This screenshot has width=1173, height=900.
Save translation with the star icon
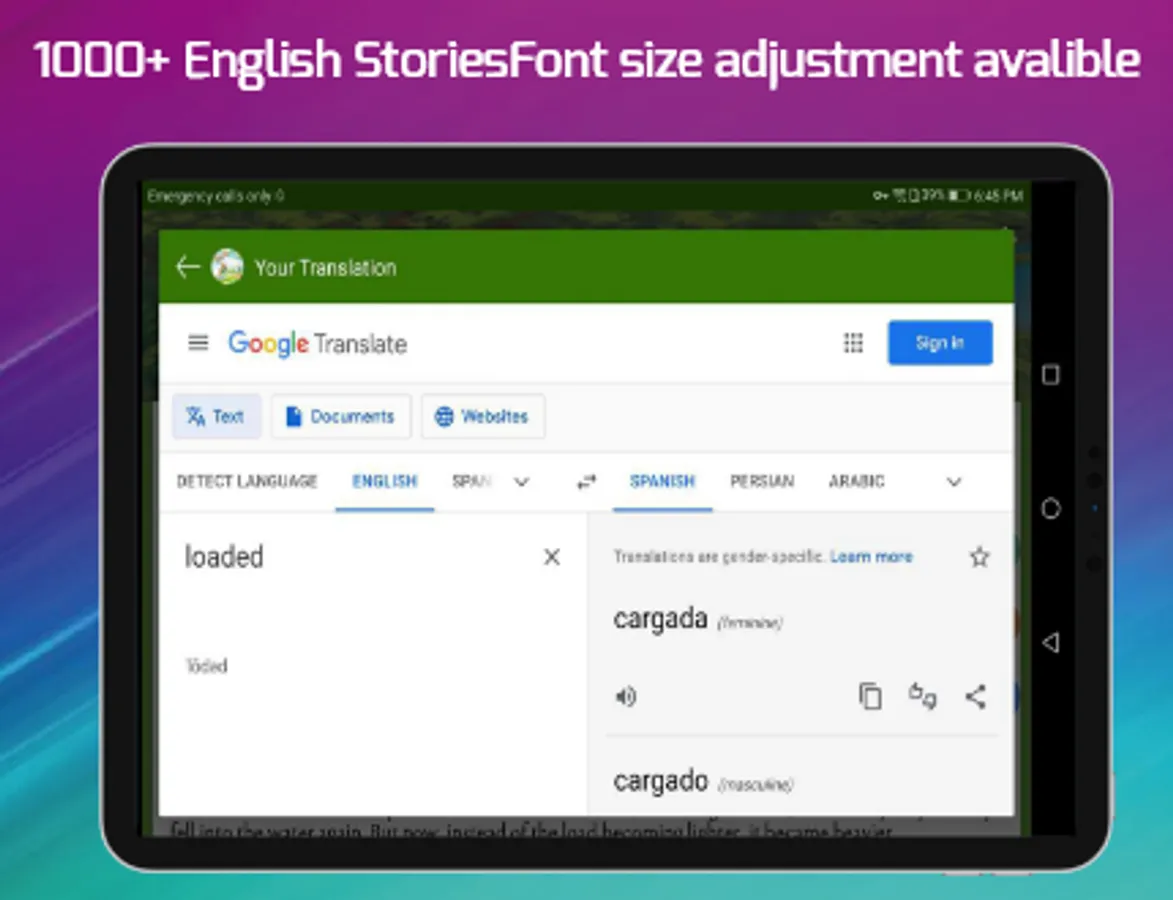pyautogui.click(x=979, y=557)
